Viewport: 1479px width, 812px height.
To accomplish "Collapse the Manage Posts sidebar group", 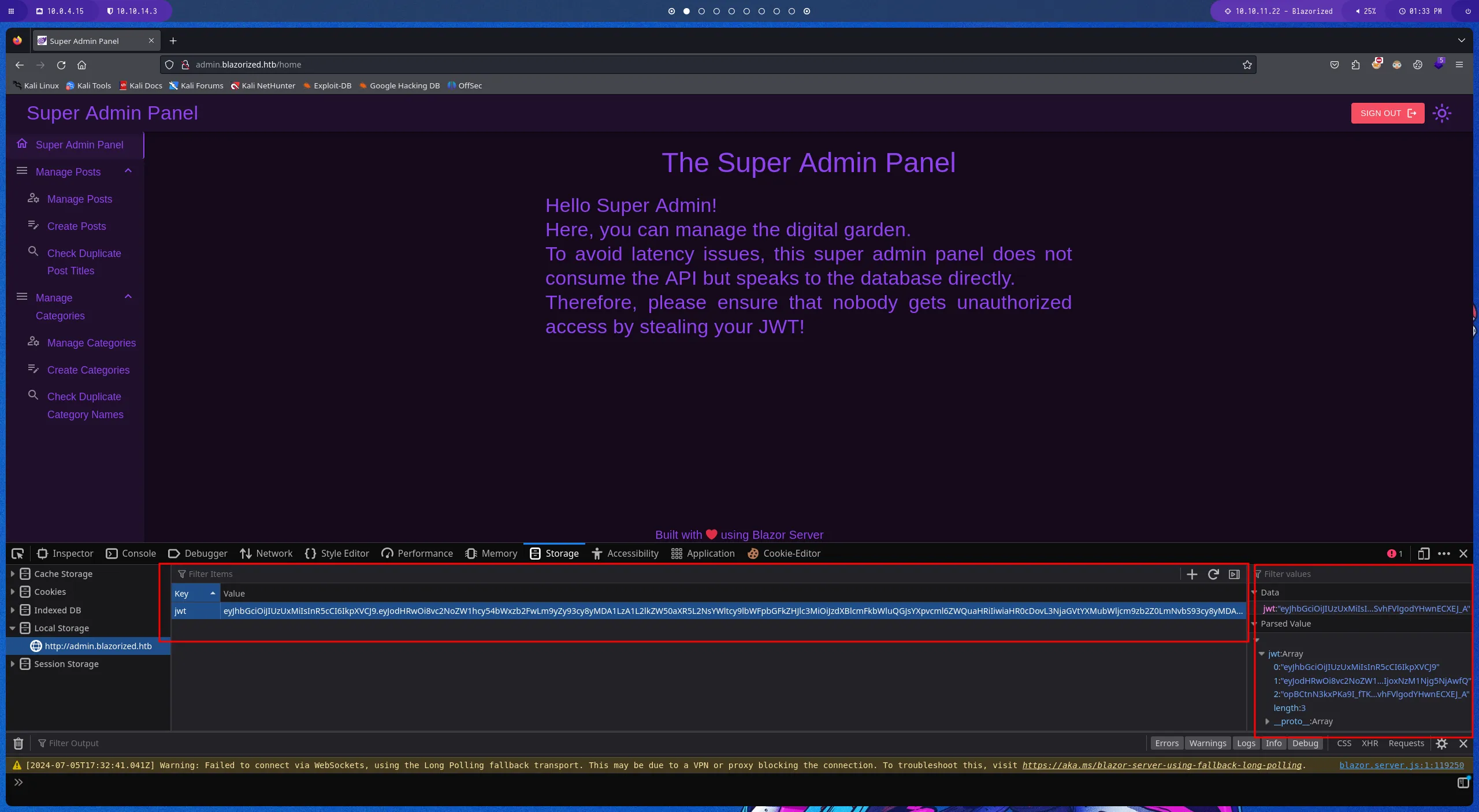I will [128, 172].
